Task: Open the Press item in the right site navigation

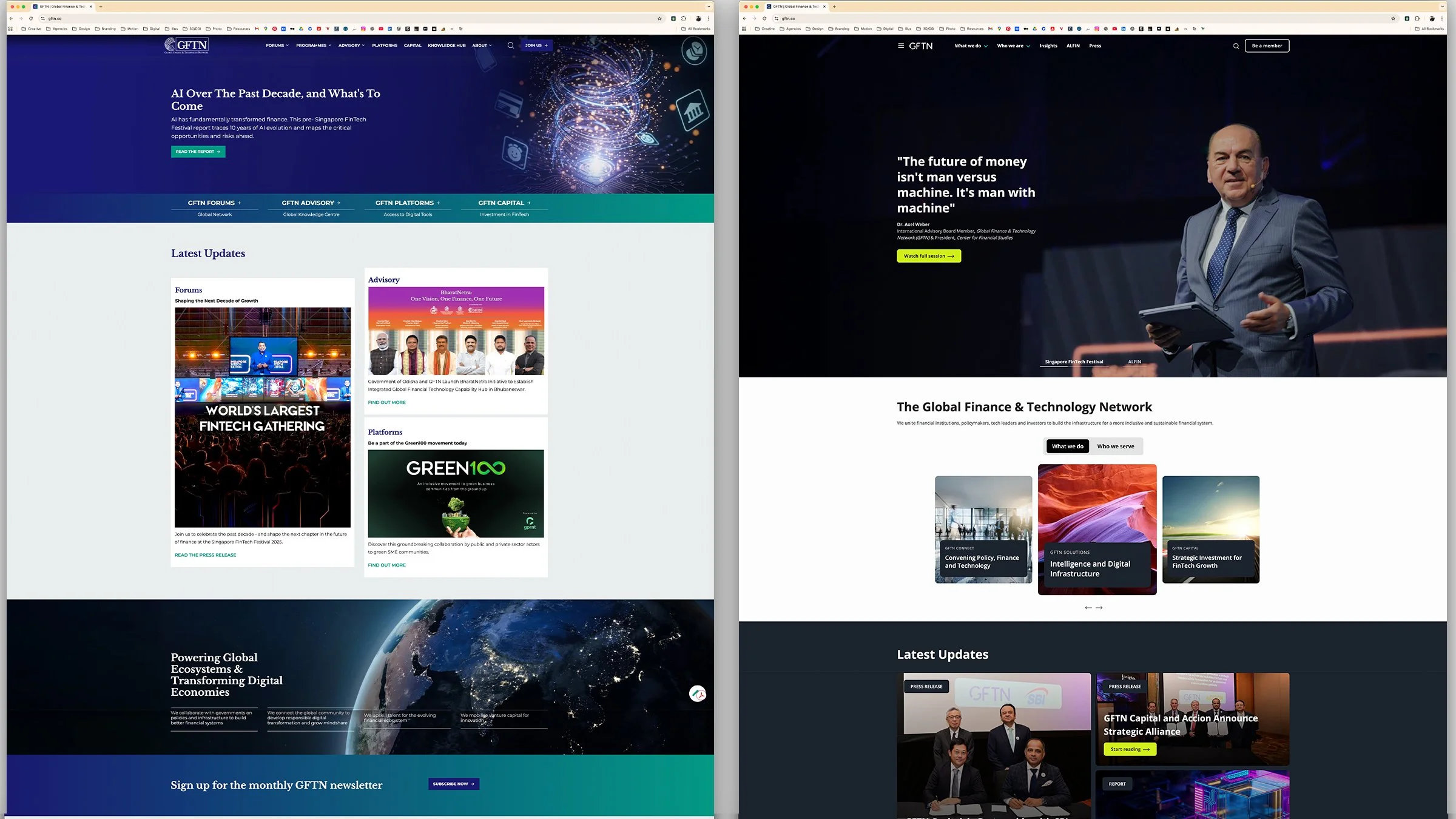Action: (1095, 46)
